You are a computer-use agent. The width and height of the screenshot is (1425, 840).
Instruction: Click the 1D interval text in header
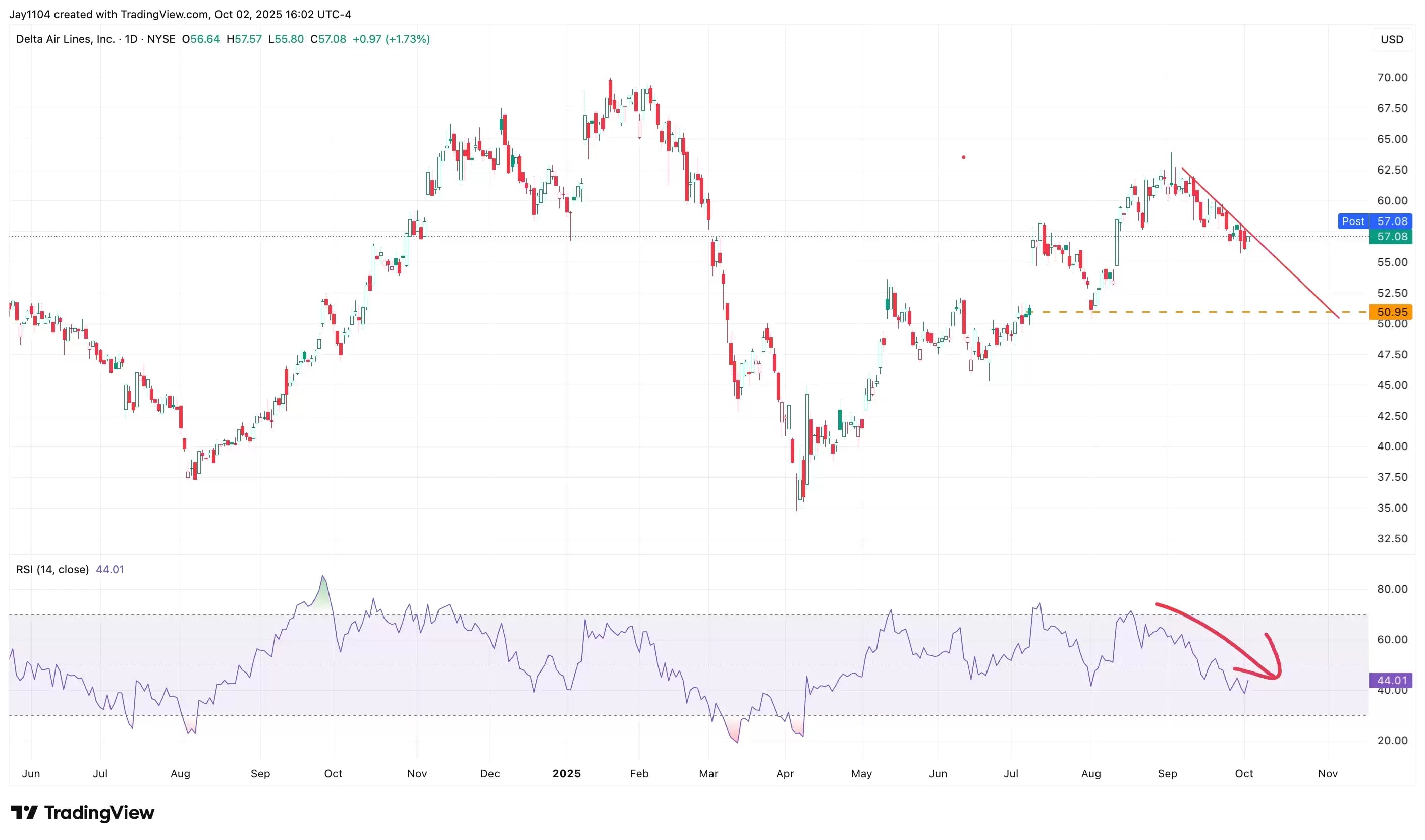coord(131,39)
